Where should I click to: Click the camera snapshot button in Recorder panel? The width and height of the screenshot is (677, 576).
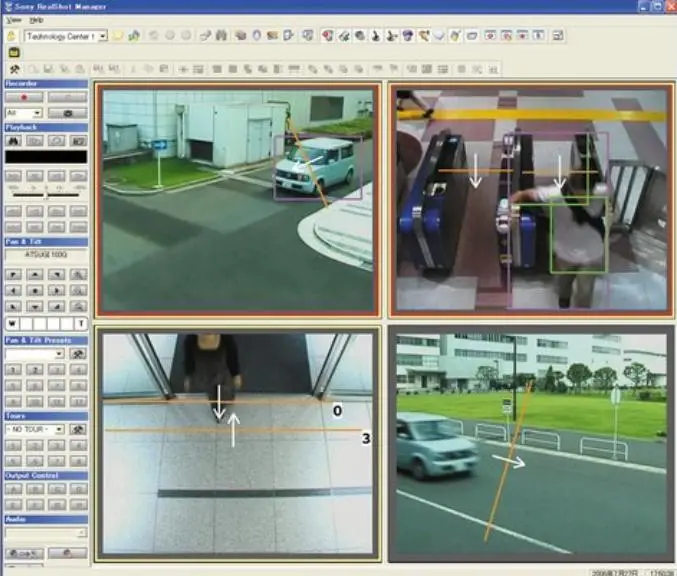[68, 113]
